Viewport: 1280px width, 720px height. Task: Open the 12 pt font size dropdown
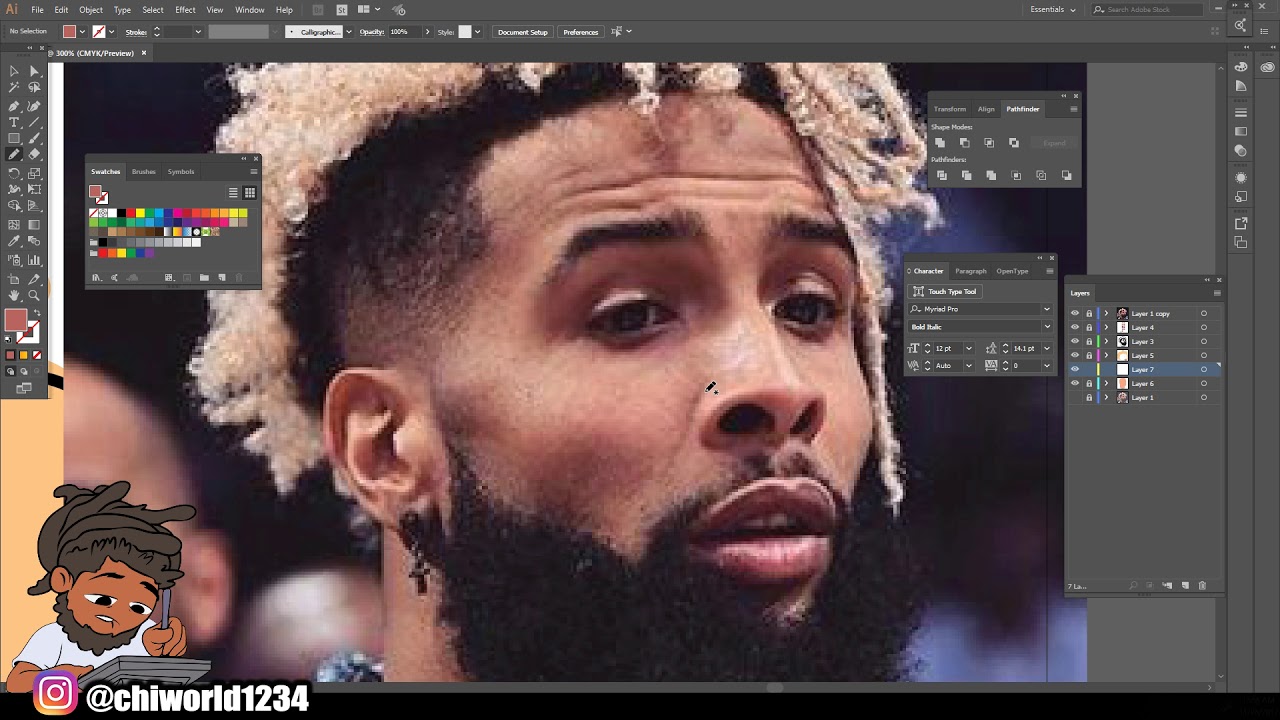[x=968, y=348]
